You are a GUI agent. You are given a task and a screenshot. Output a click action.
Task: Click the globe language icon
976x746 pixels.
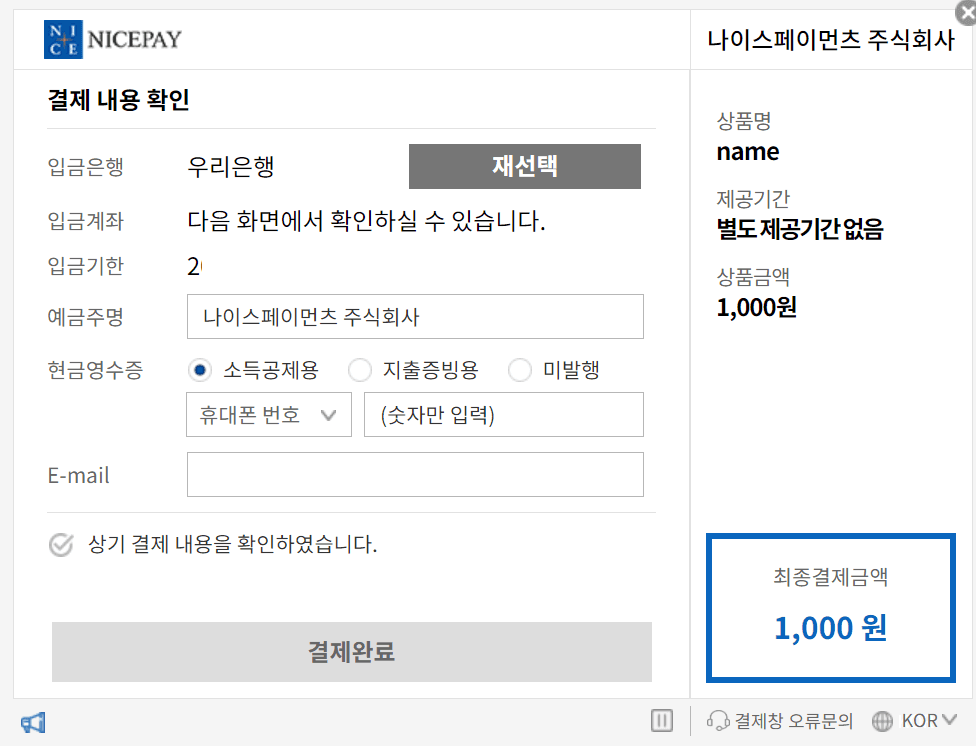click(882, 721)
